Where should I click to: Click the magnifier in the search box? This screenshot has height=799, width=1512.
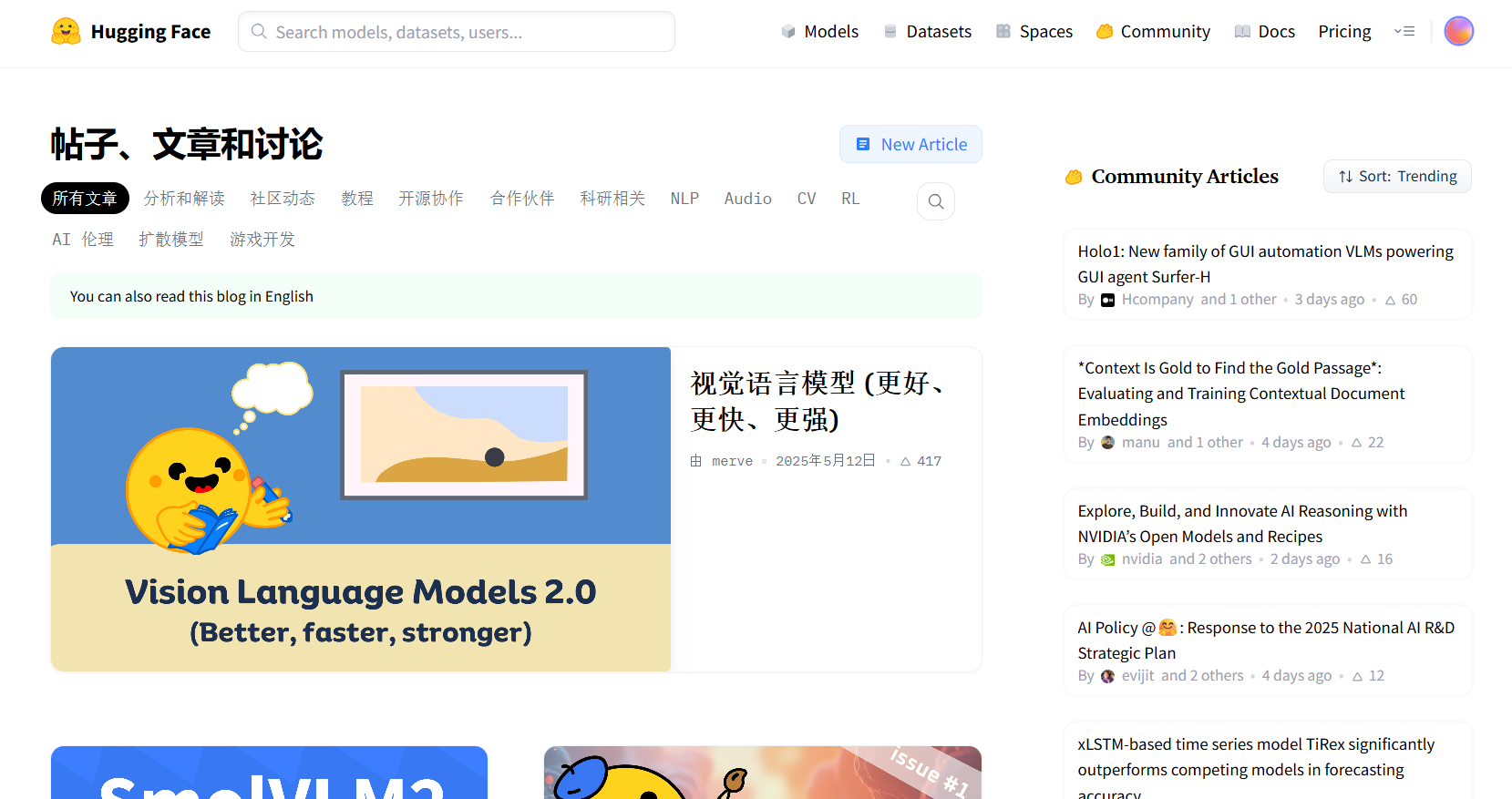click(259, 32)
